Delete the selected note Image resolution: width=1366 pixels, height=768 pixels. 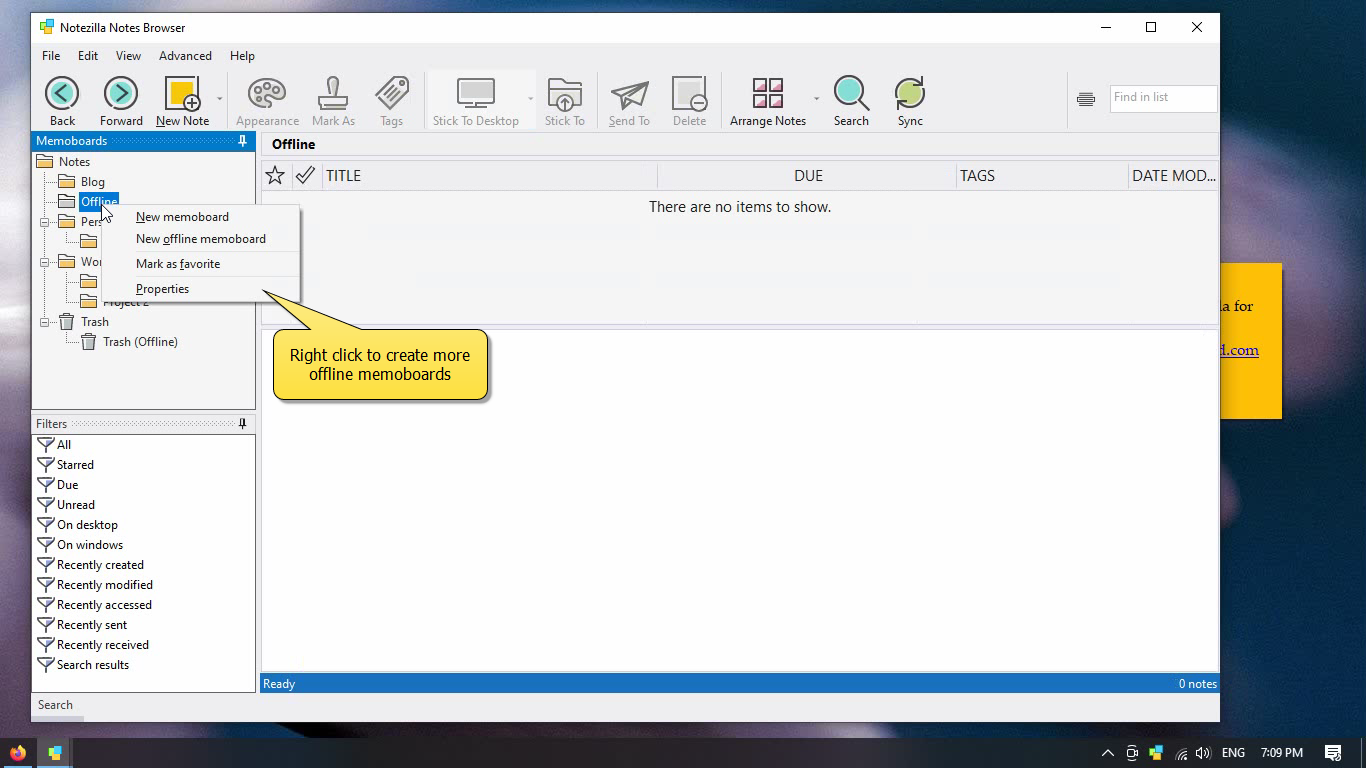click(689, 102)
